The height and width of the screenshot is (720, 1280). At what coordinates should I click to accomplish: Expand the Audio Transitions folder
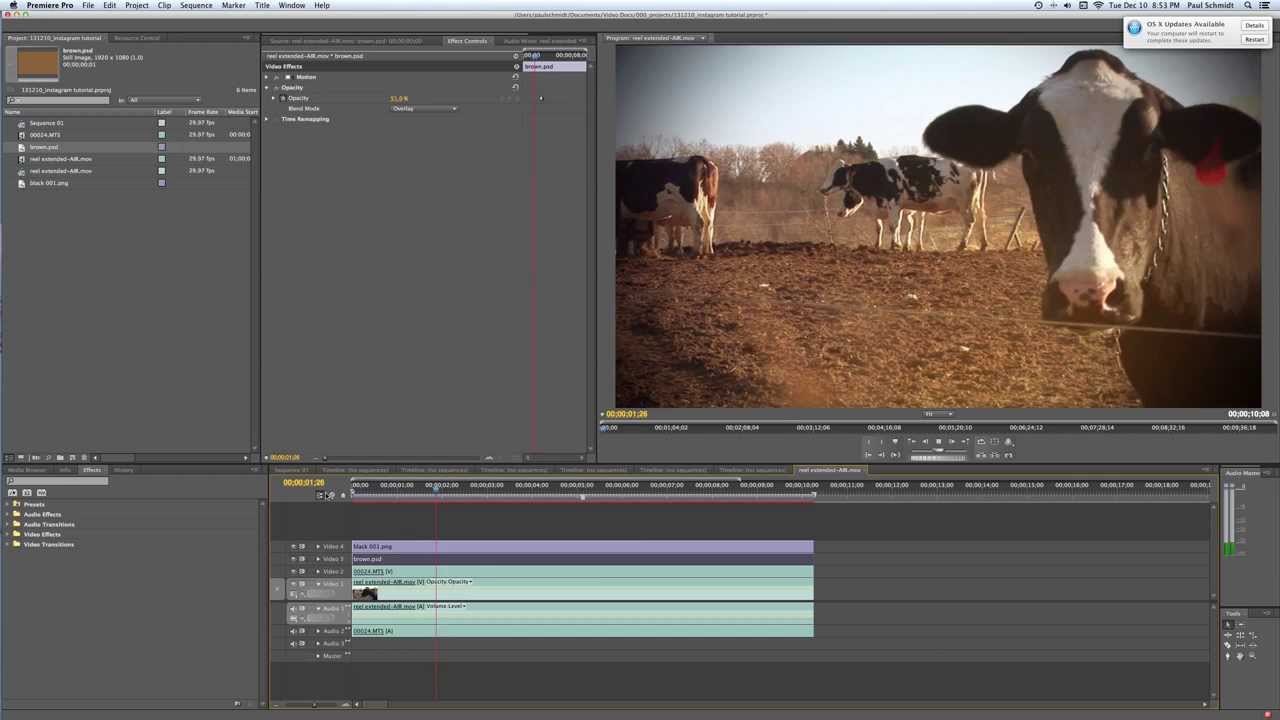coord(8,524)
